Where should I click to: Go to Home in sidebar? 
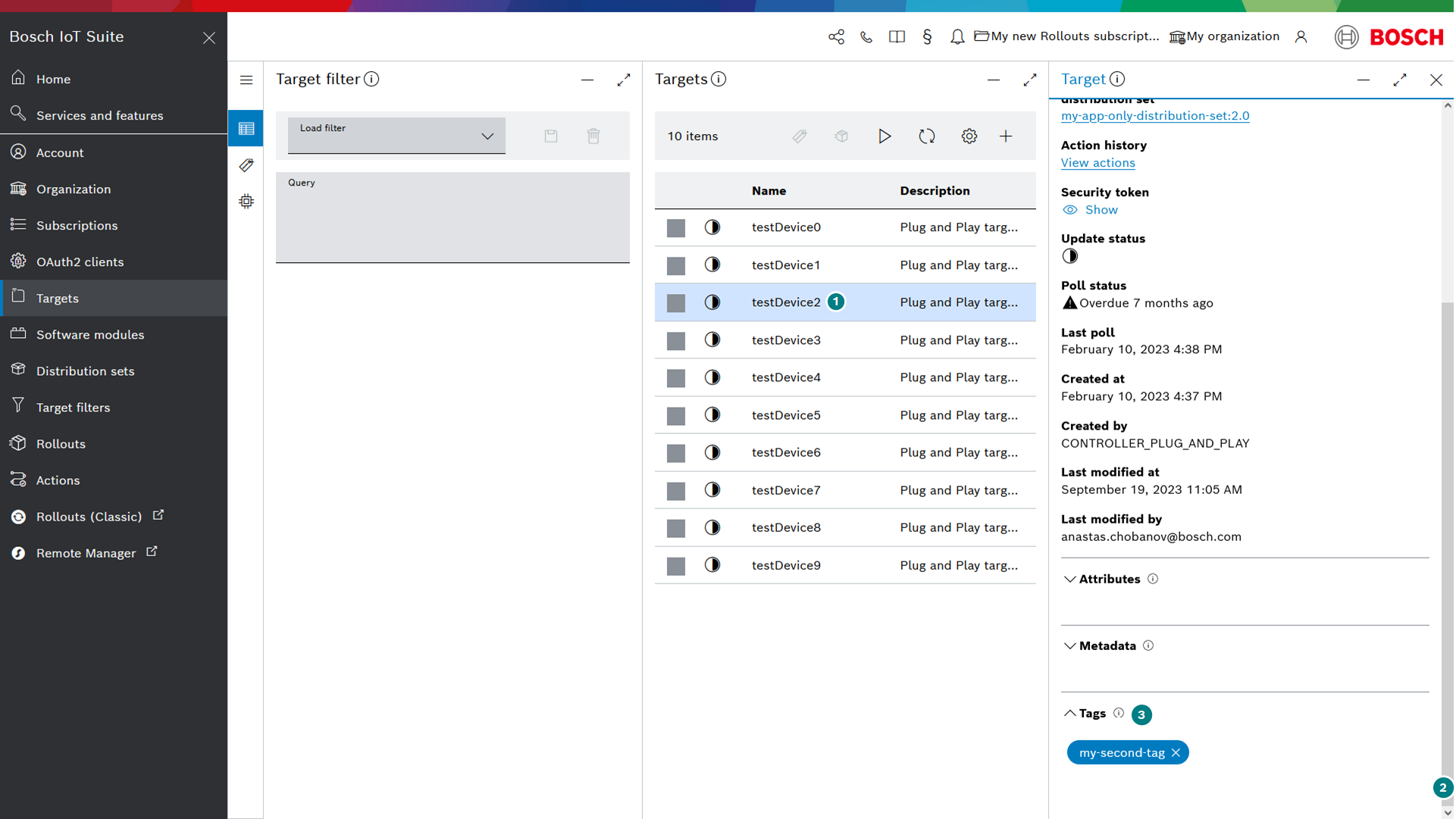[x=114, y=79]
